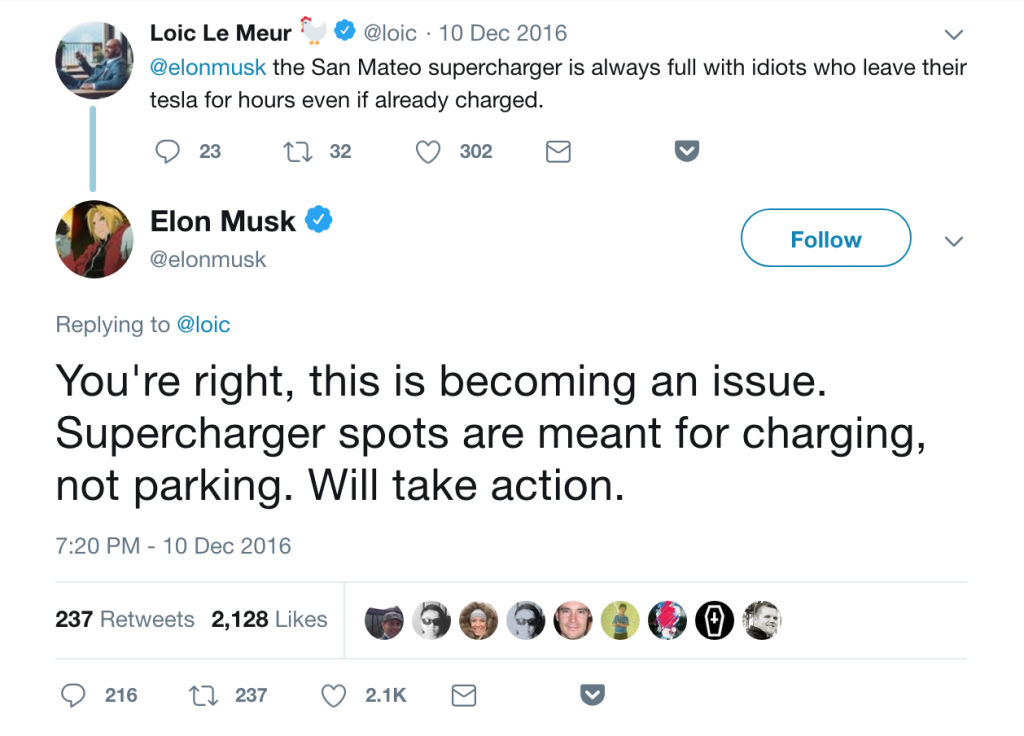Reply to Elon Musk's tweet
Viewport: 1024px width, 736px height.
coord(72,696)
